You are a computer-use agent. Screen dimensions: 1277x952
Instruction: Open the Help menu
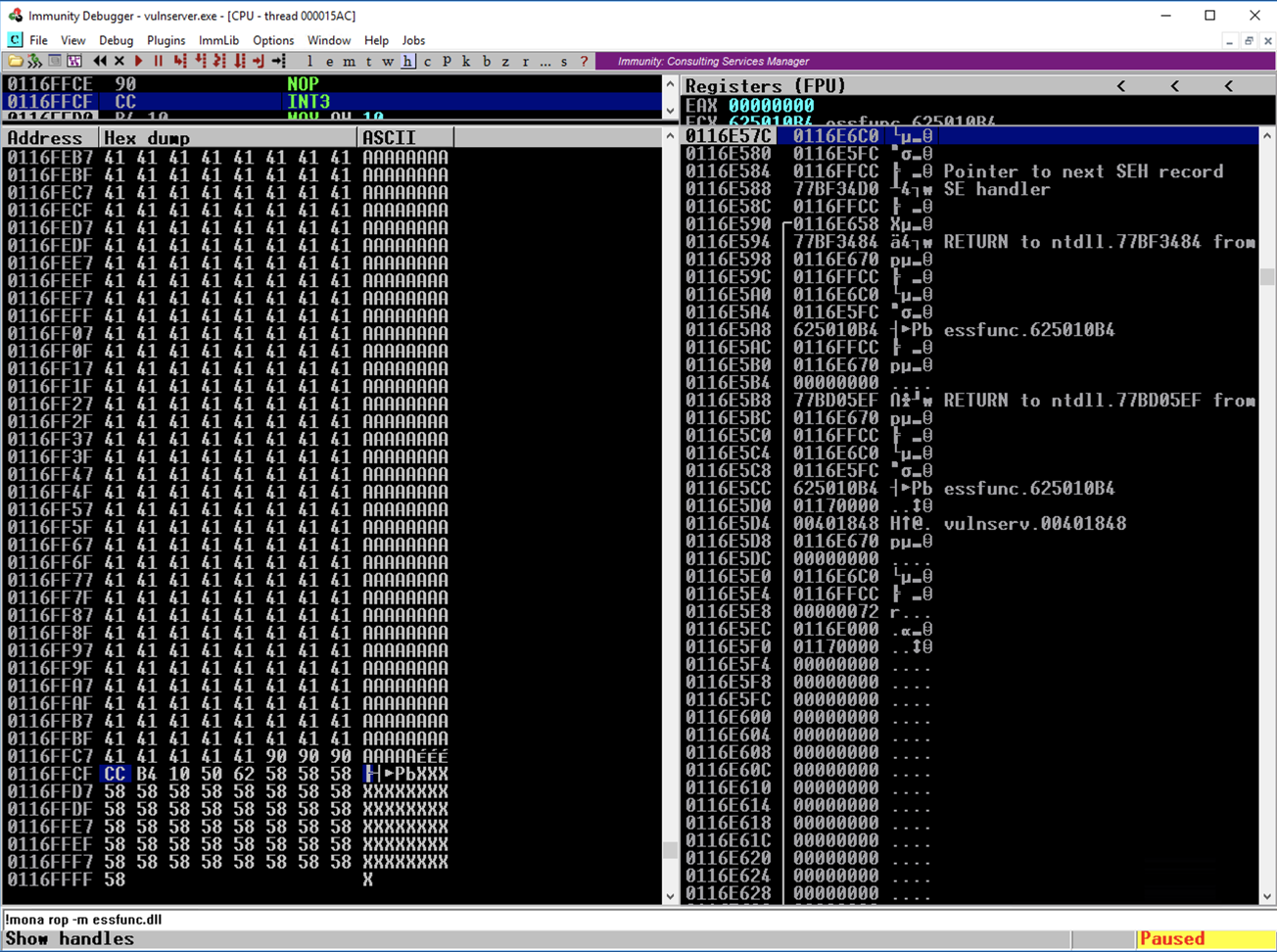click(x=376, y=40)
